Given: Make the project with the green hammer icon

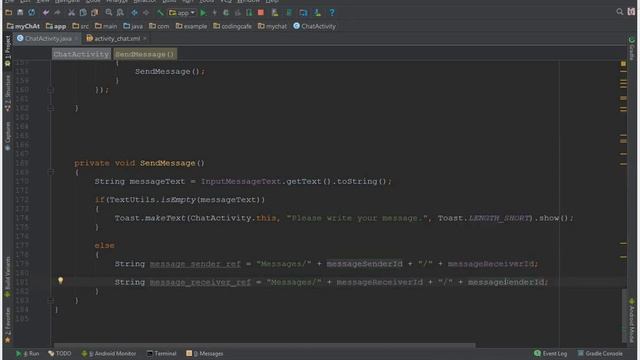Looking at the screenshot, I should coord(160,13).
